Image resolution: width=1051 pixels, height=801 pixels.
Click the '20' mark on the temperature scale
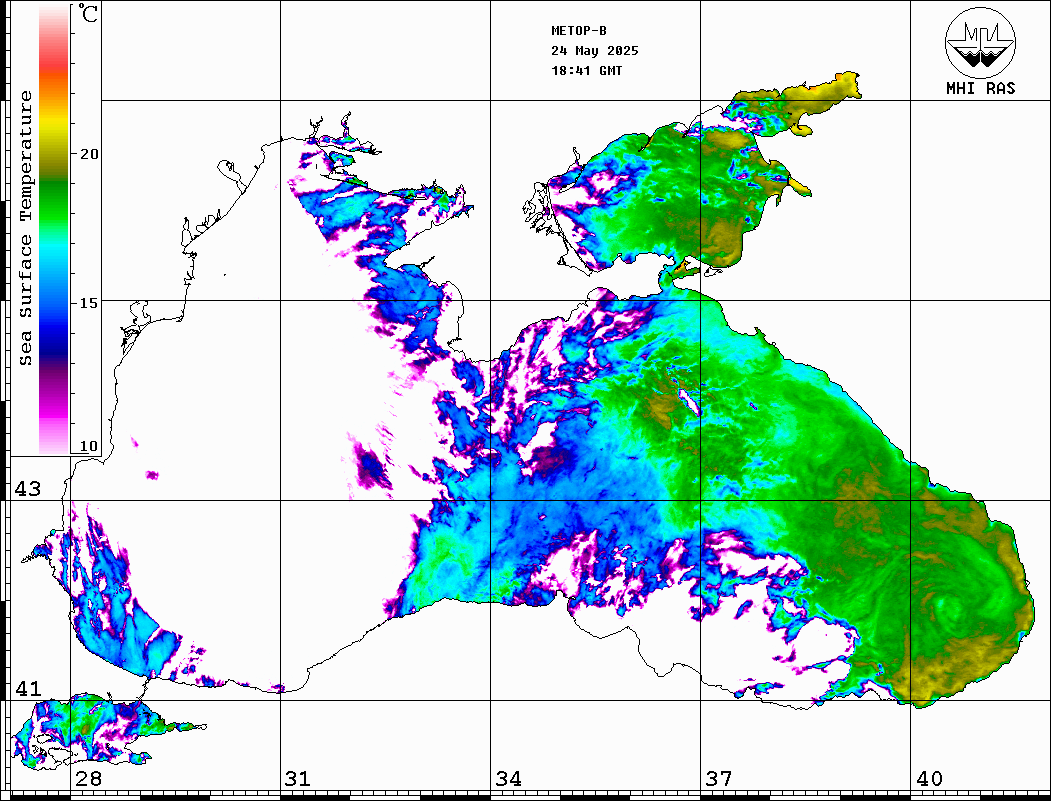point(88,154)
